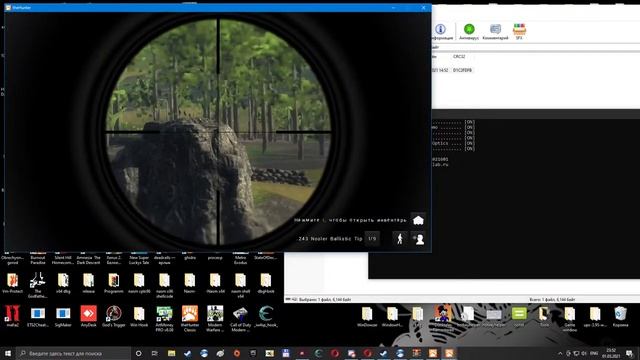This screenshot has height=360, width=640.
Task: Open the Comment toolbar button in archiver
Action: (495, 31)
